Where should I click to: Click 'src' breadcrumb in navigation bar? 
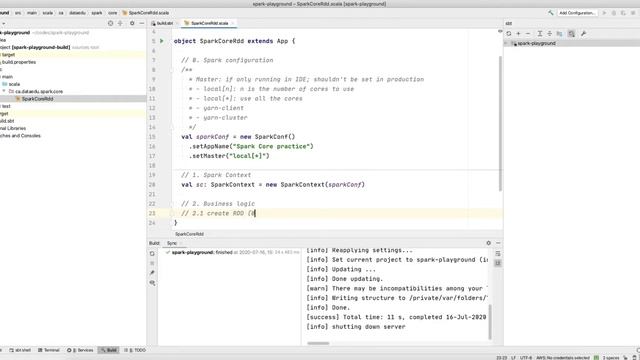point(18,13)
